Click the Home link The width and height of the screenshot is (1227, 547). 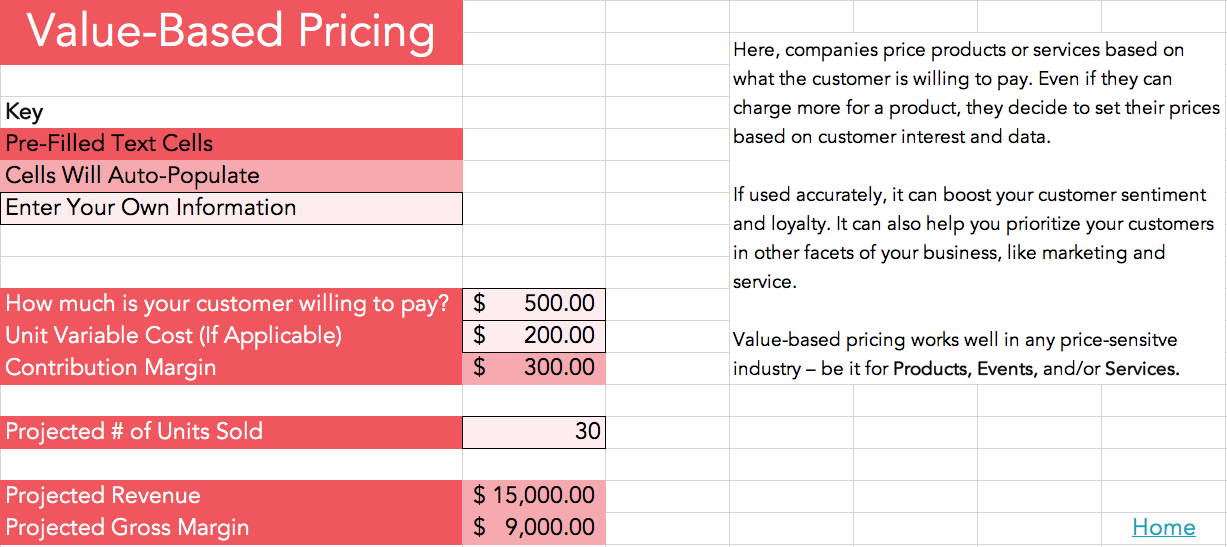[x=1163, y=527]
